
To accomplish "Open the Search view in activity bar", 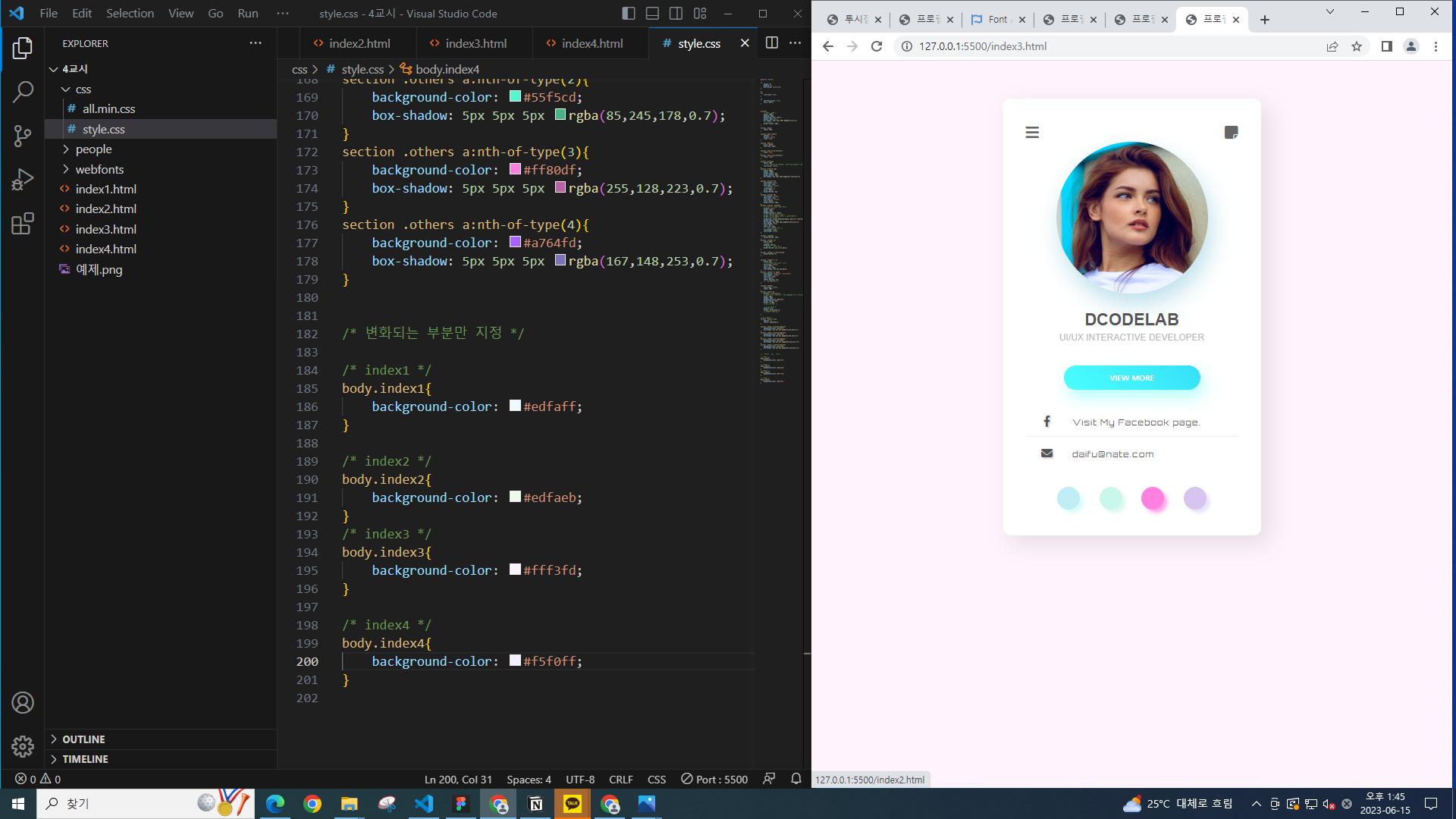I will pyautogui.click(x=23, y=93).
